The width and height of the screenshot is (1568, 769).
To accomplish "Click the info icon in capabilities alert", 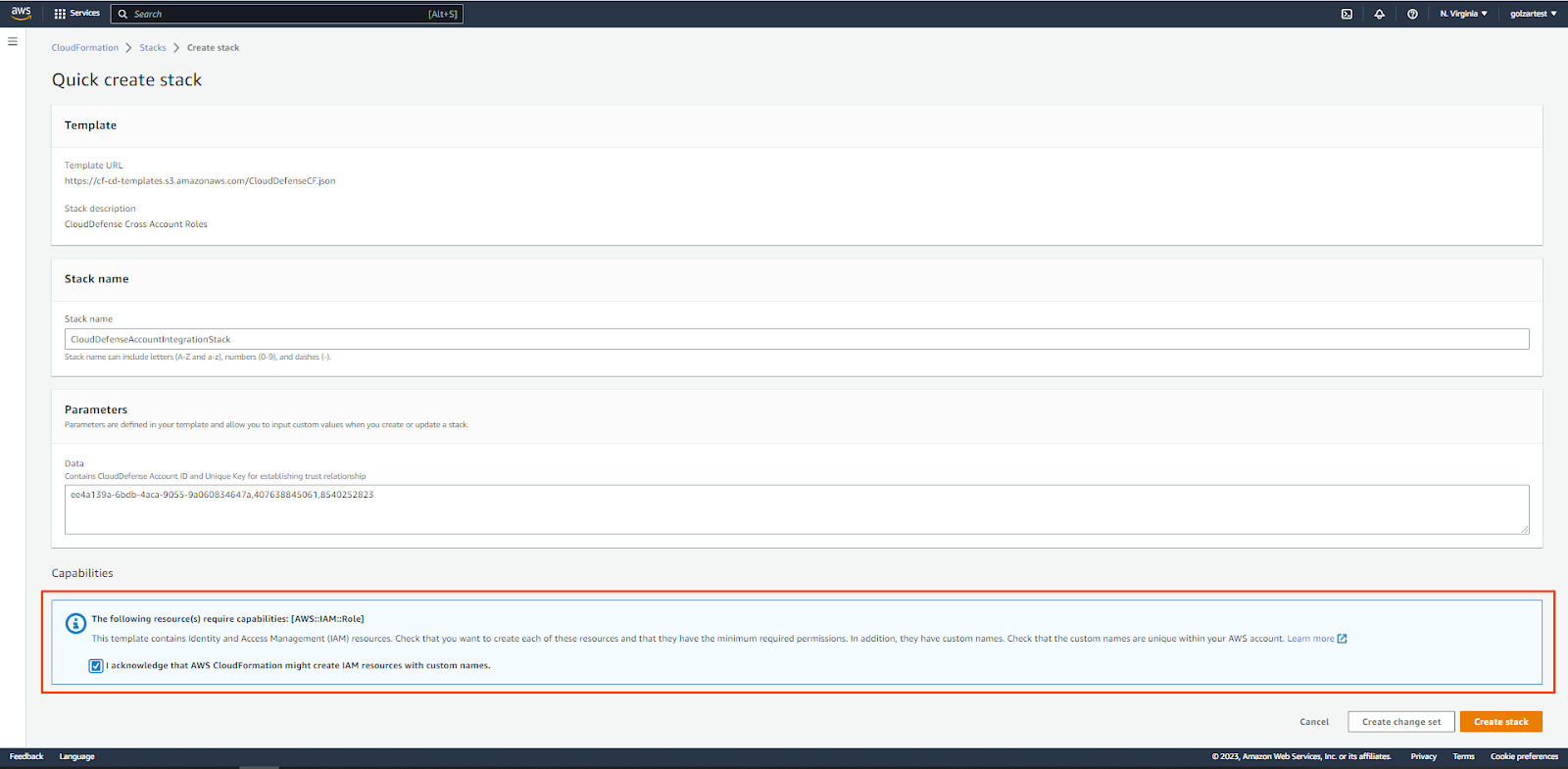I will pos(75,623).
